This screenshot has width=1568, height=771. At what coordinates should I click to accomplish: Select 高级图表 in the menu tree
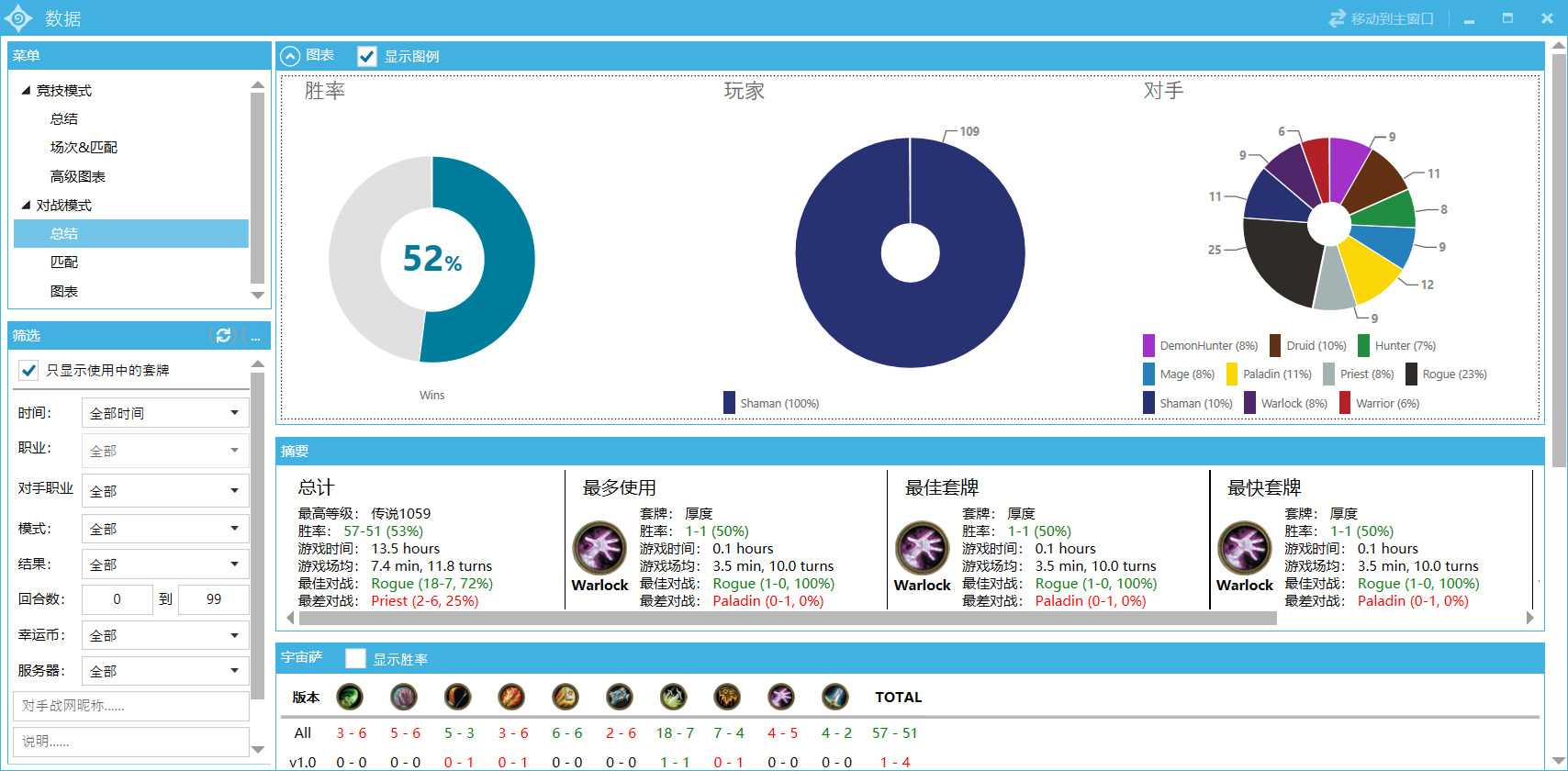coord(78,176)
